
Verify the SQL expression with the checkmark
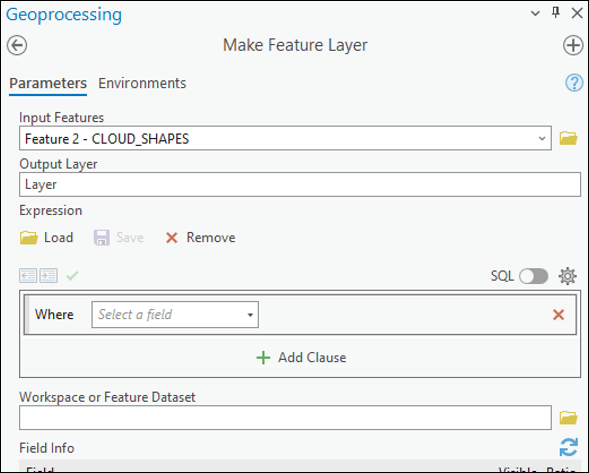72,276
